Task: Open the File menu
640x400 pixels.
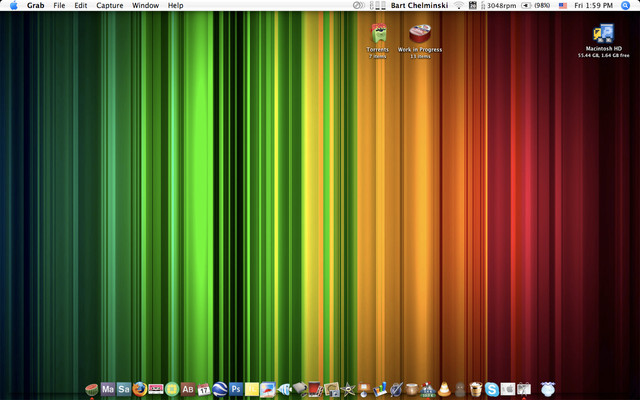Action: (59, 6)
